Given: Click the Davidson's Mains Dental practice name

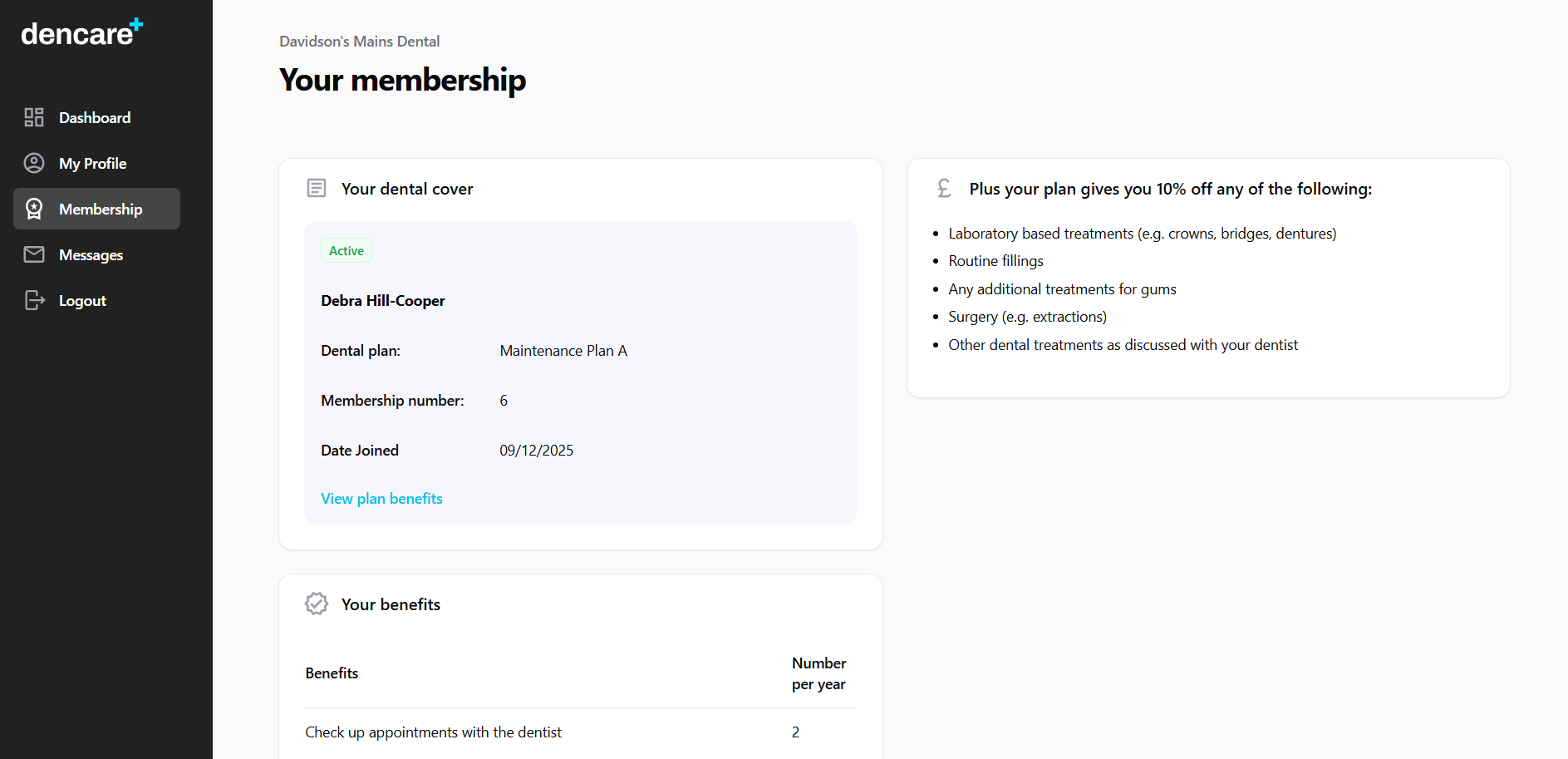Looking at the screenshot, I should click(x=359, y=42).
